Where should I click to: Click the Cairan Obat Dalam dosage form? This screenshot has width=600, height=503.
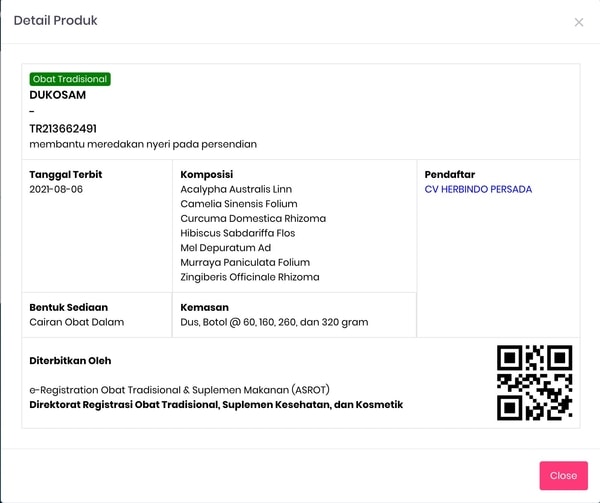[77, 322]
